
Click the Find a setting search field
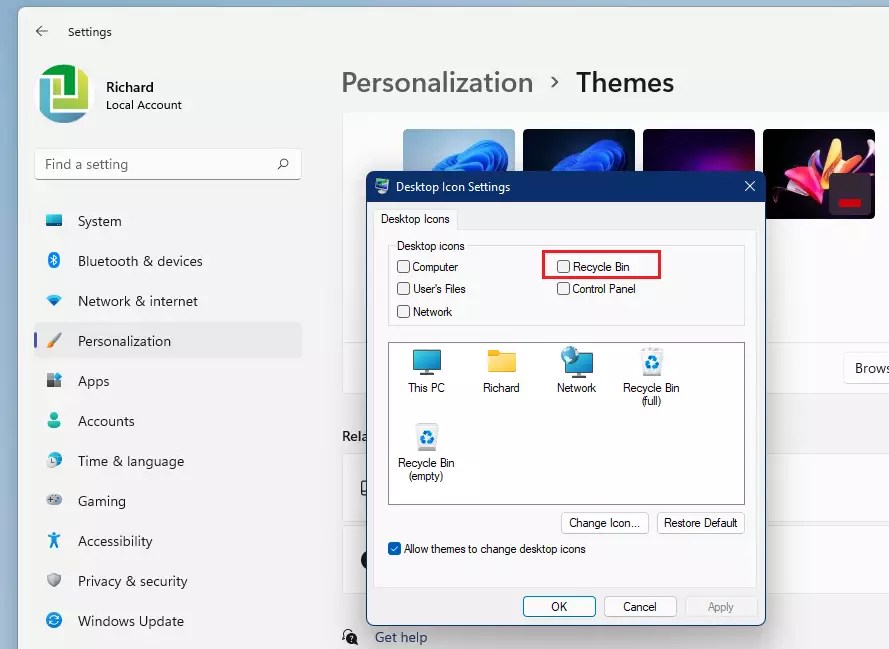coord(167,164)
